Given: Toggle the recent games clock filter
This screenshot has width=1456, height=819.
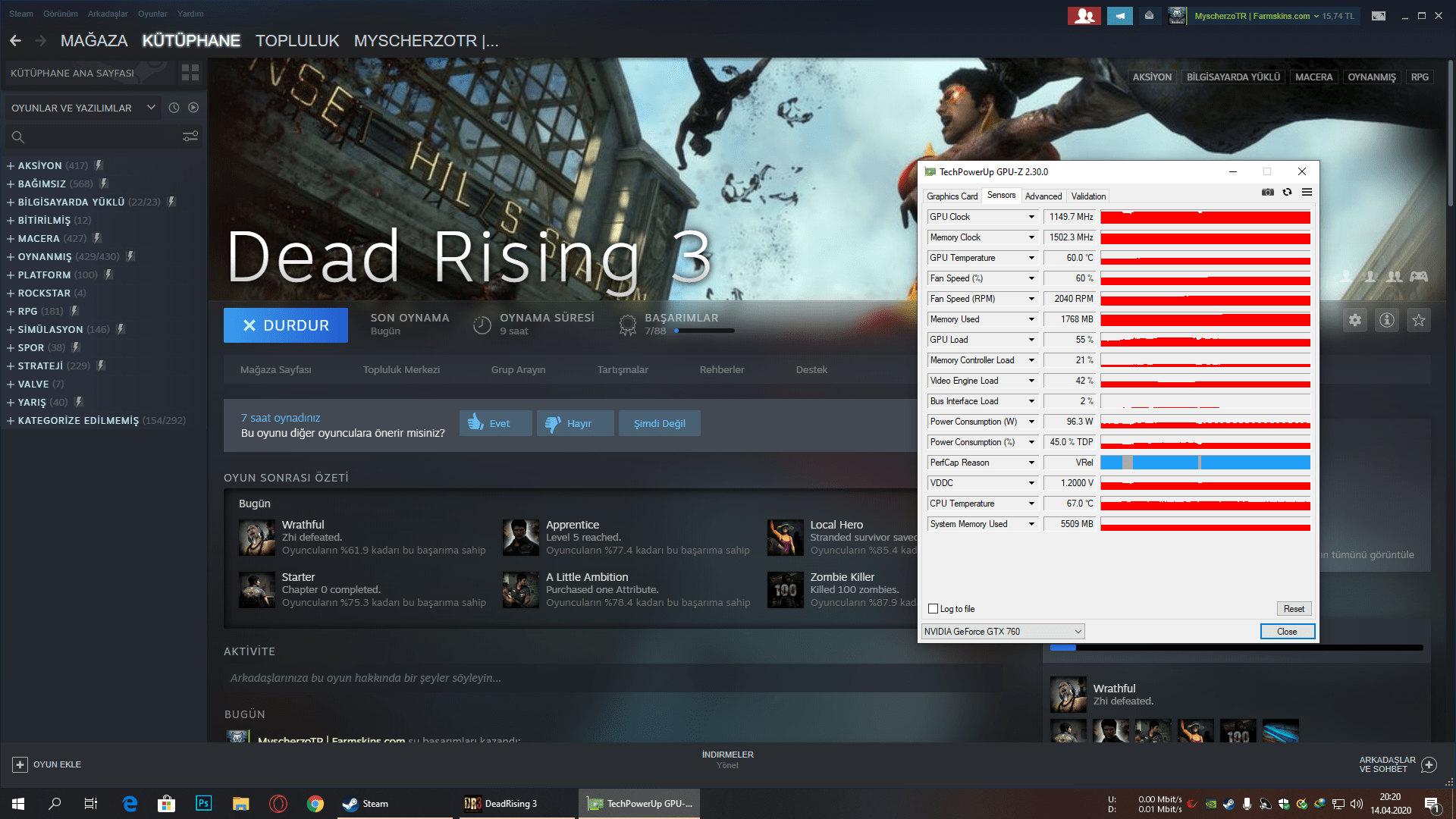Looking at the screenshot, I should (174, 108).
